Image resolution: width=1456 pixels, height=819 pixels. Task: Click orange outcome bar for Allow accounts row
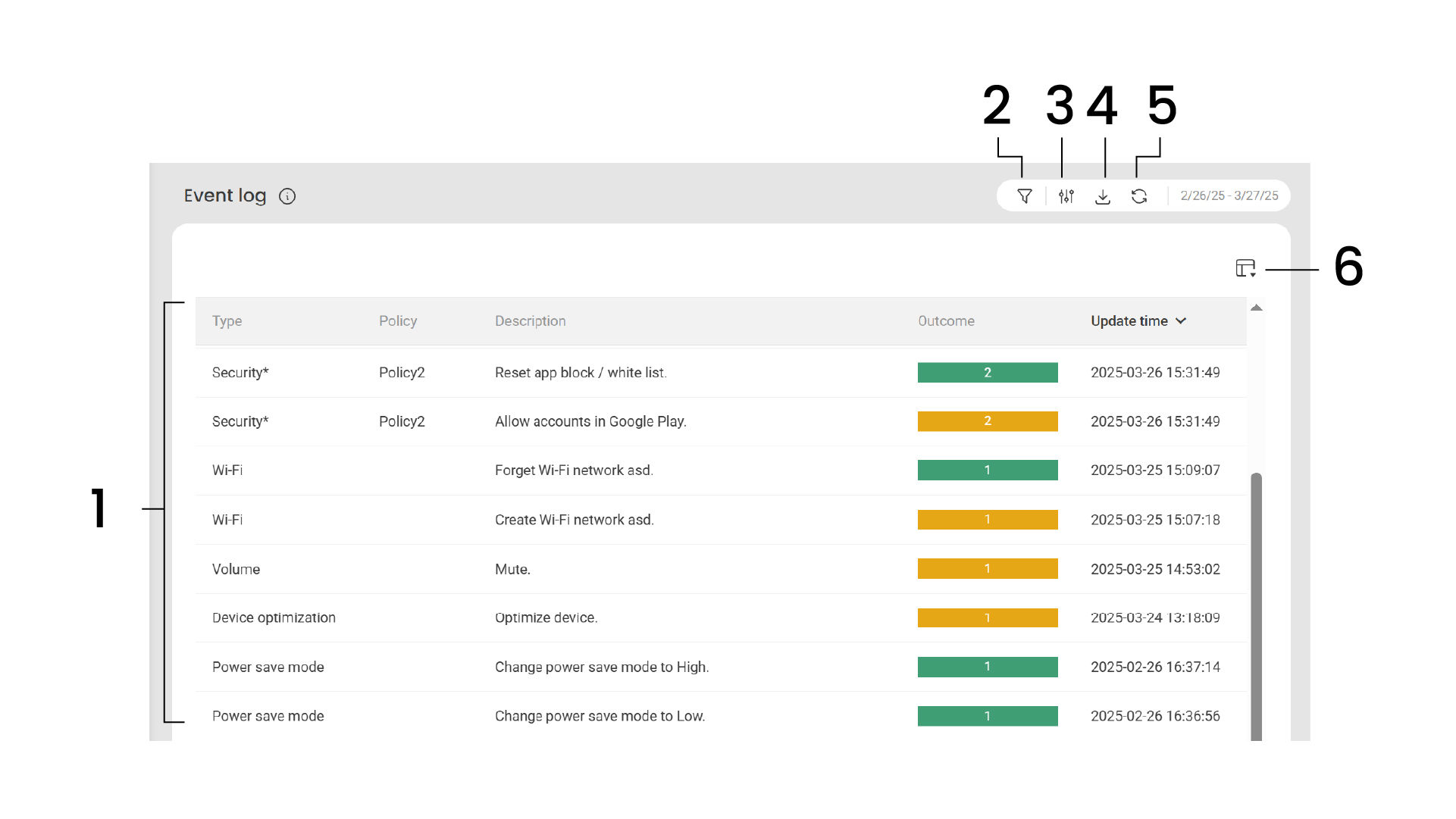point(987,421)
